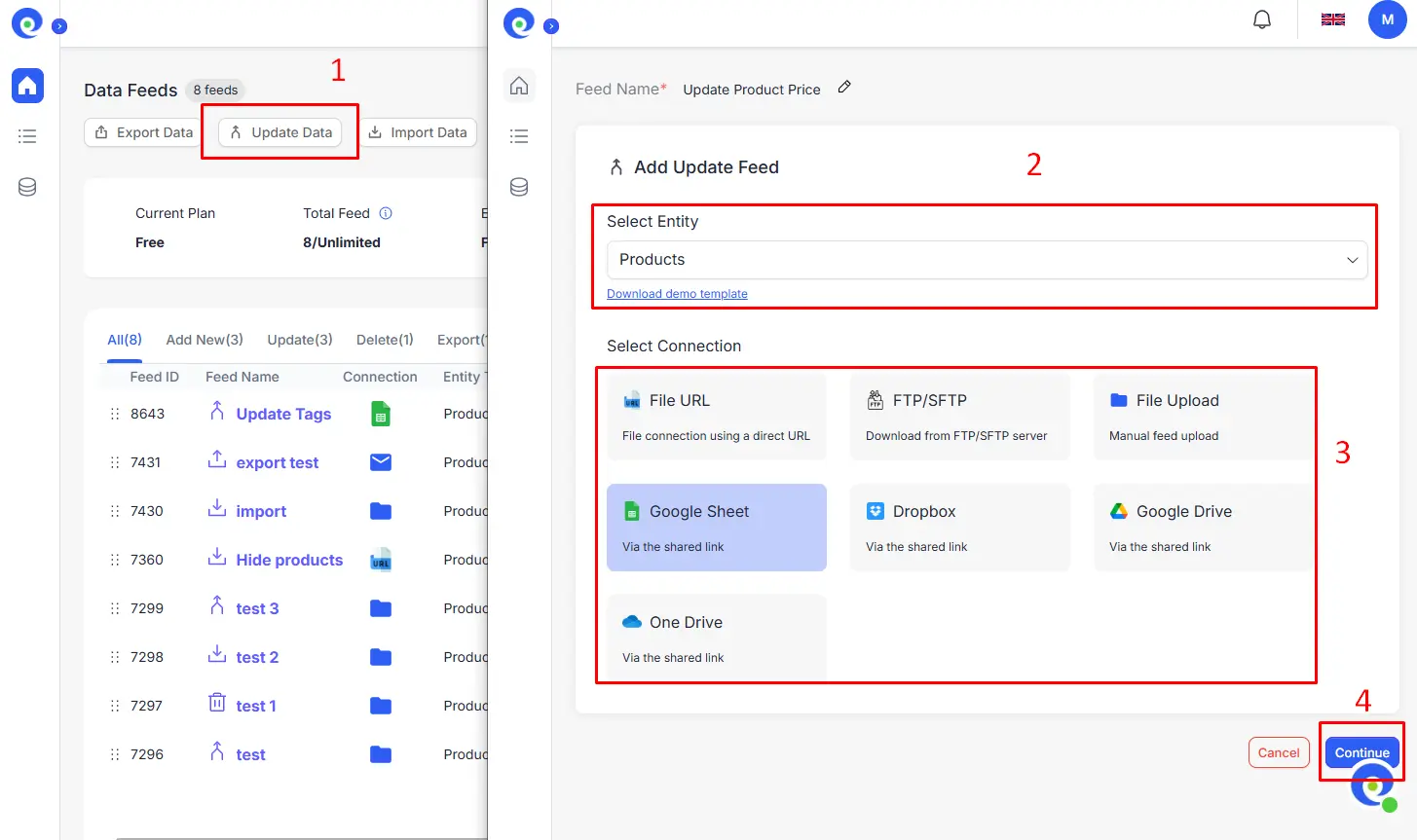This screenshot has height=840, width=1417.
Task: Edit the feed name using the pencil icon
Action: click(x=843, y=88)
